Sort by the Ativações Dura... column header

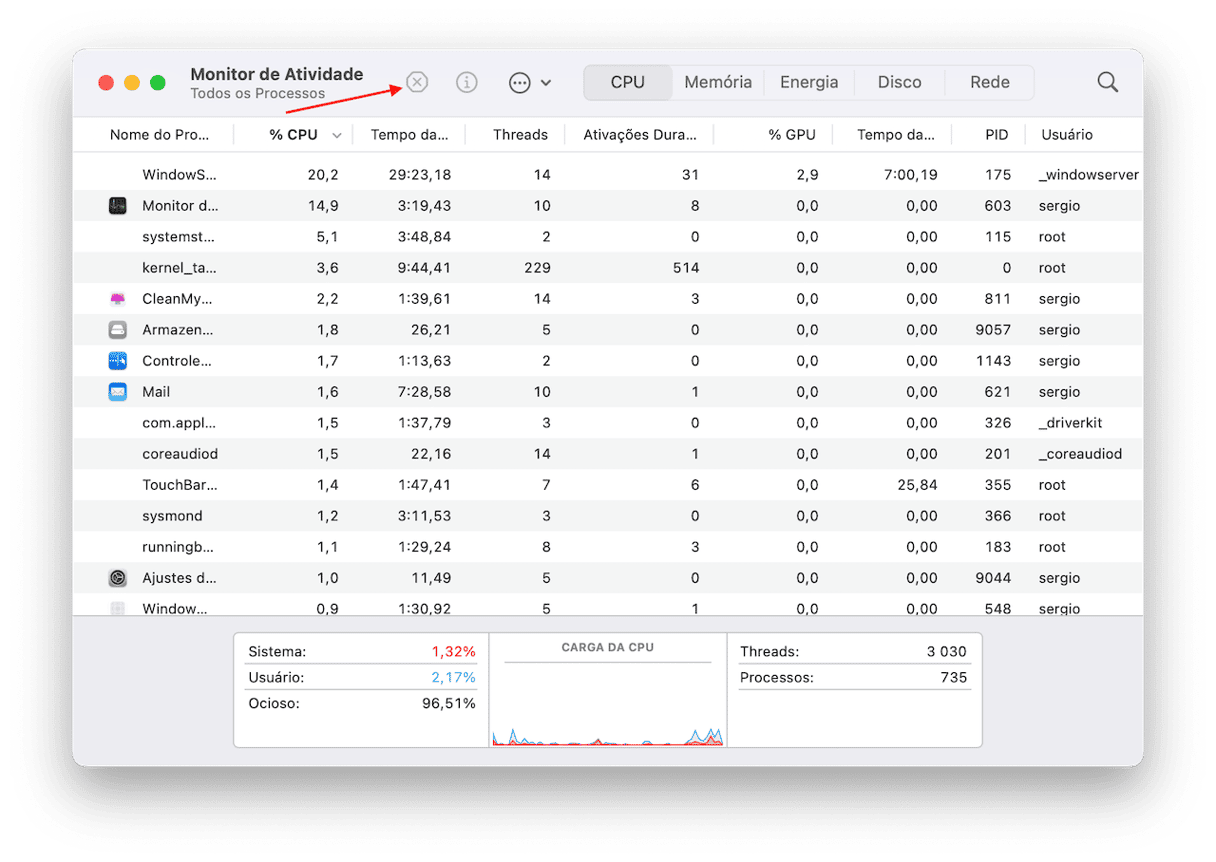point(640,135)
